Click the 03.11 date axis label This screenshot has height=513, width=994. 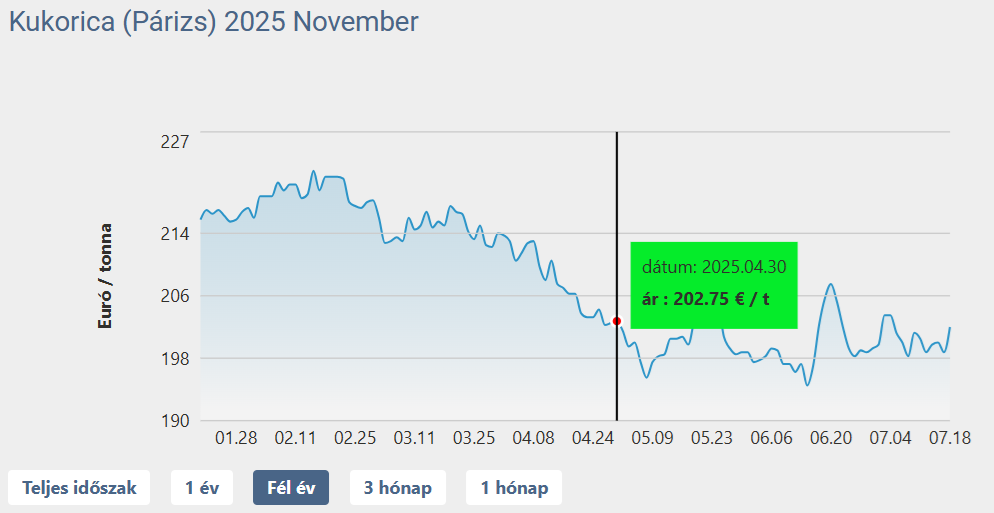(414, 438)
